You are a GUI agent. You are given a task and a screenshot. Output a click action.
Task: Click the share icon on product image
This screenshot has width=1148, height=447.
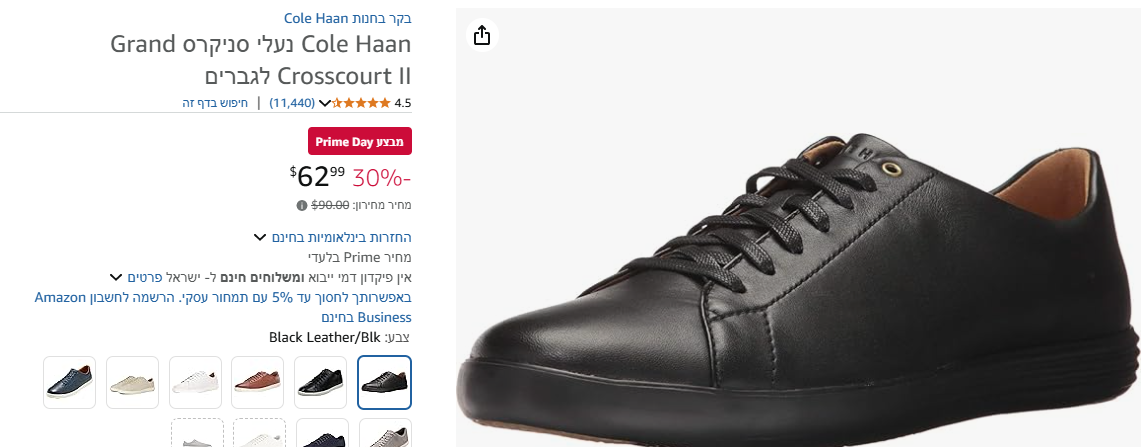click(482, 36)
